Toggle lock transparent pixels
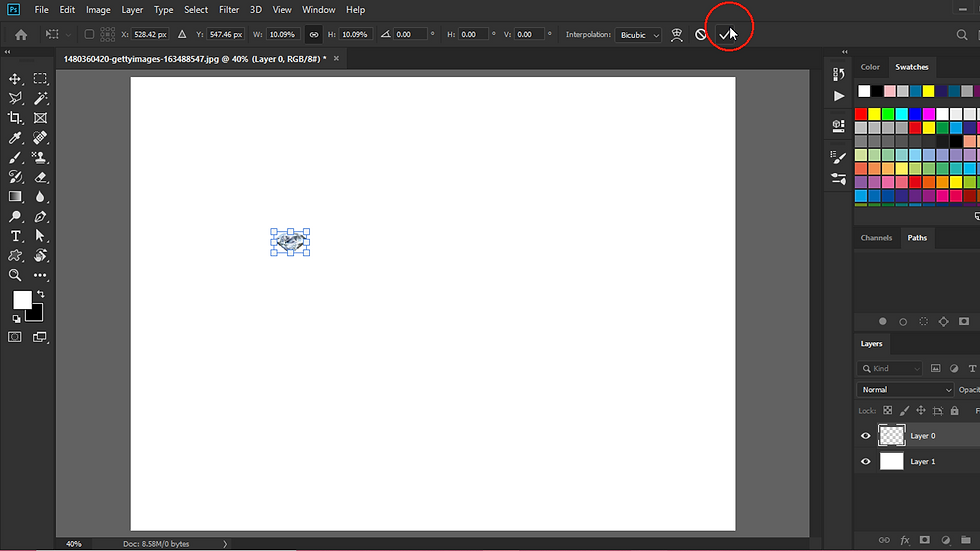980x551 pixels. pyautogui.click(x=888, y=410)
